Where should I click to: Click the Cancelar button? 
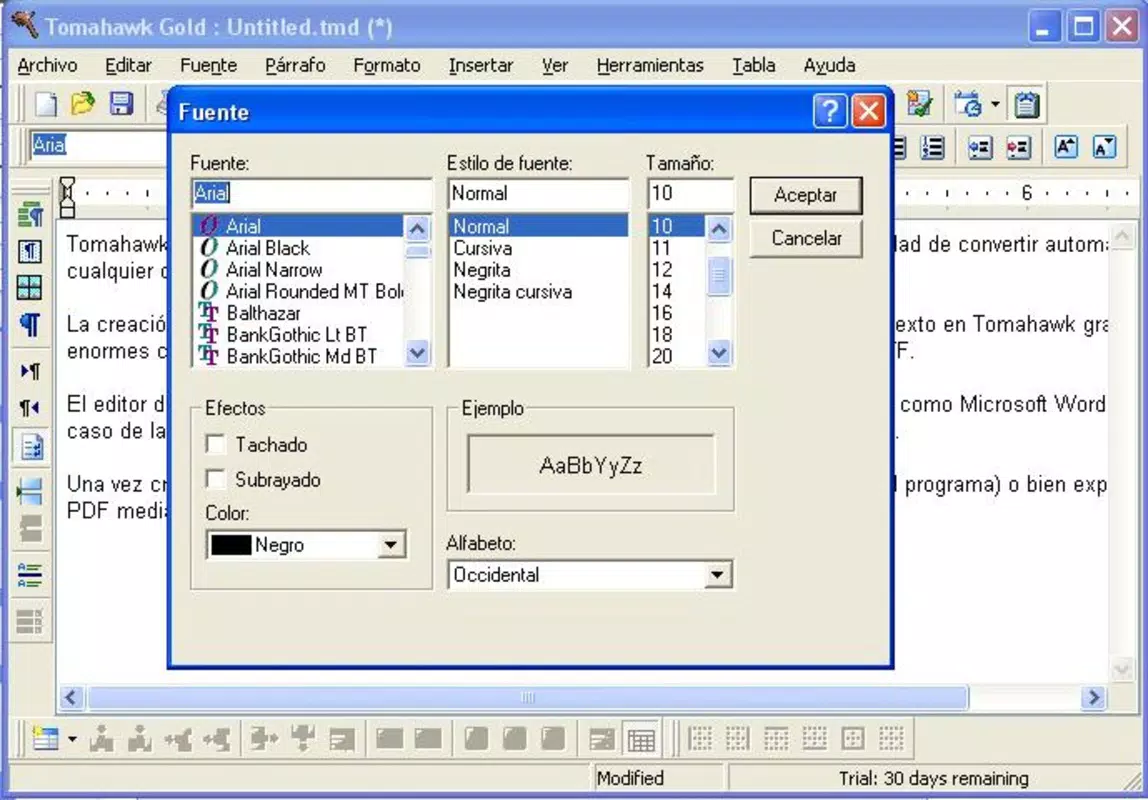pyautogui.click(x=806, y=239)
